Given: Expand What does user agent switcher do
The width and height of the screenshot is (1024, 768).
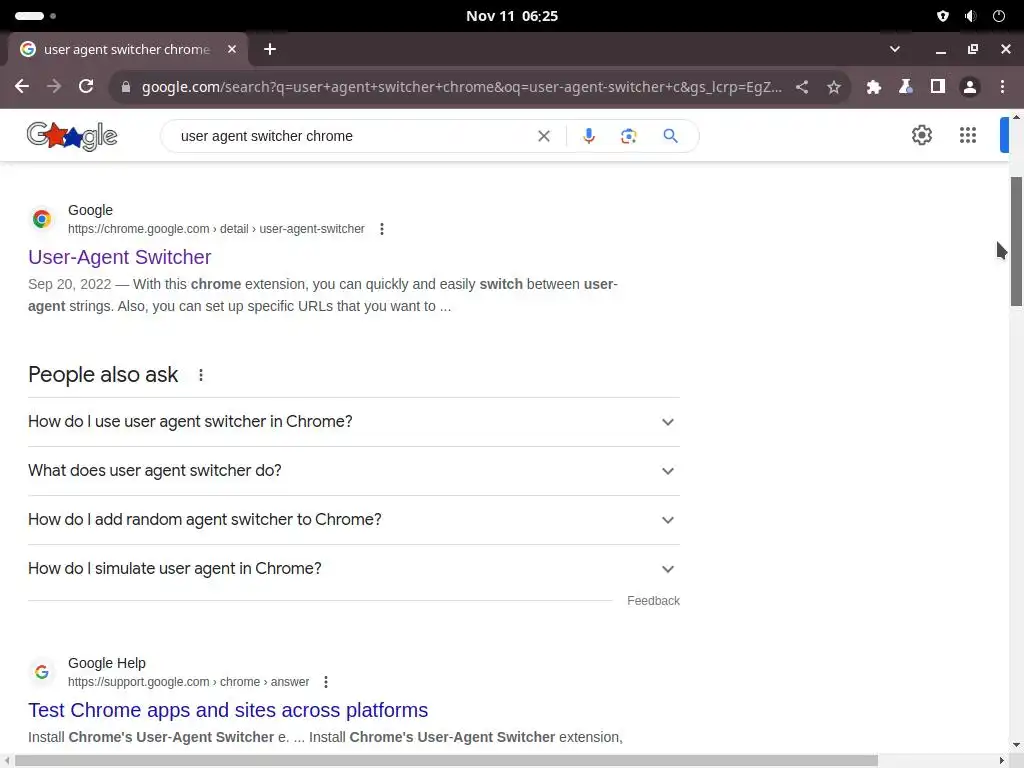Looking at the screenshot, I should coord(354,471).
